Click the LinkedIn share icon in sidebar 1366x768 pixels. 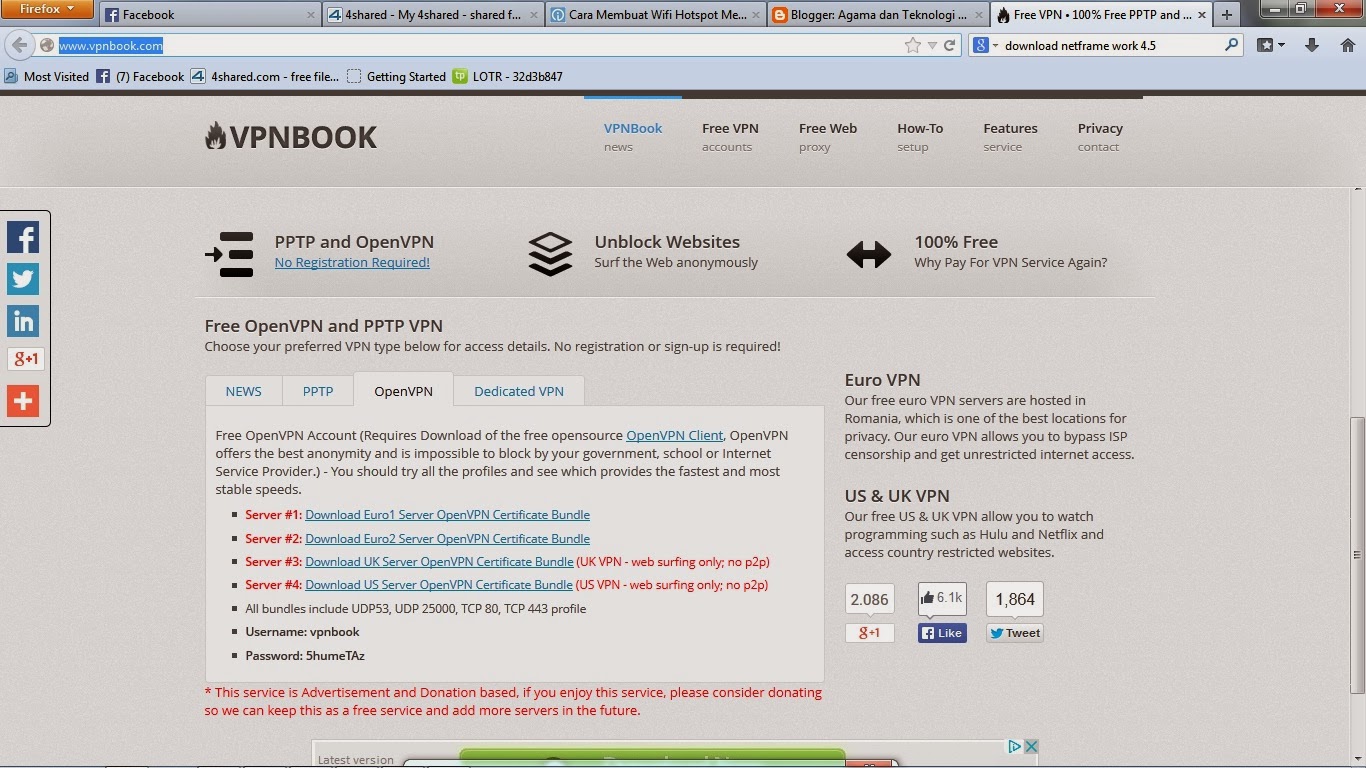23,321
